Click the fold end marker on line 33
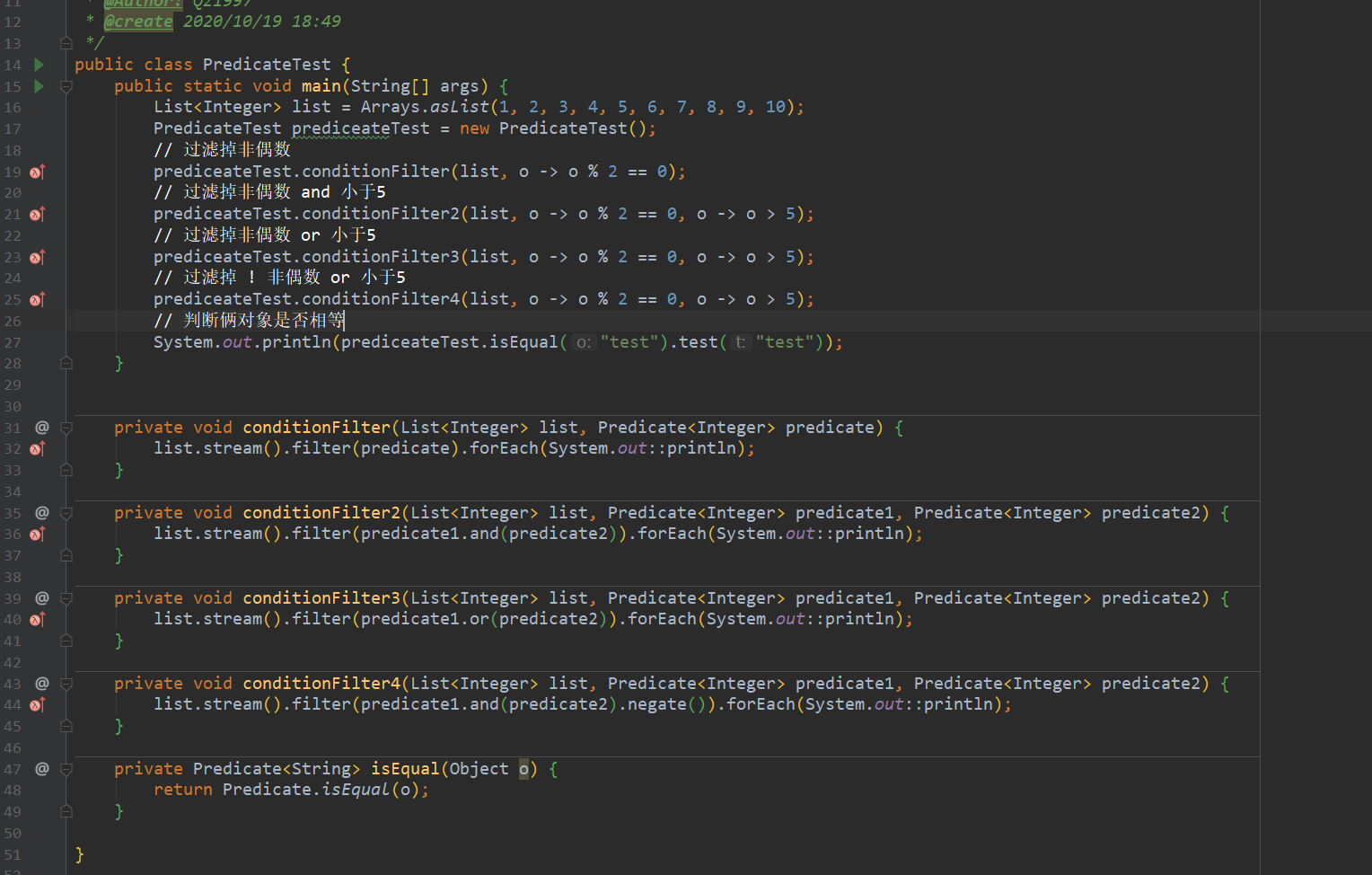The height and width of the screenshot is (875, 1372). tap(66, 470)
